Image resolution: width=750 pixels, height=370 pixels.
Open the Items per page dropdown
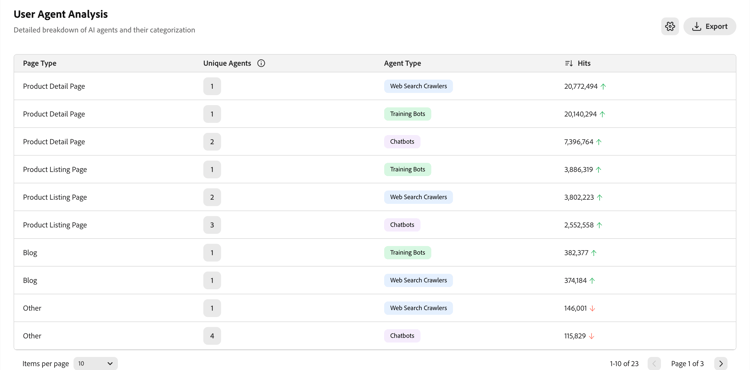pos(96,363)
